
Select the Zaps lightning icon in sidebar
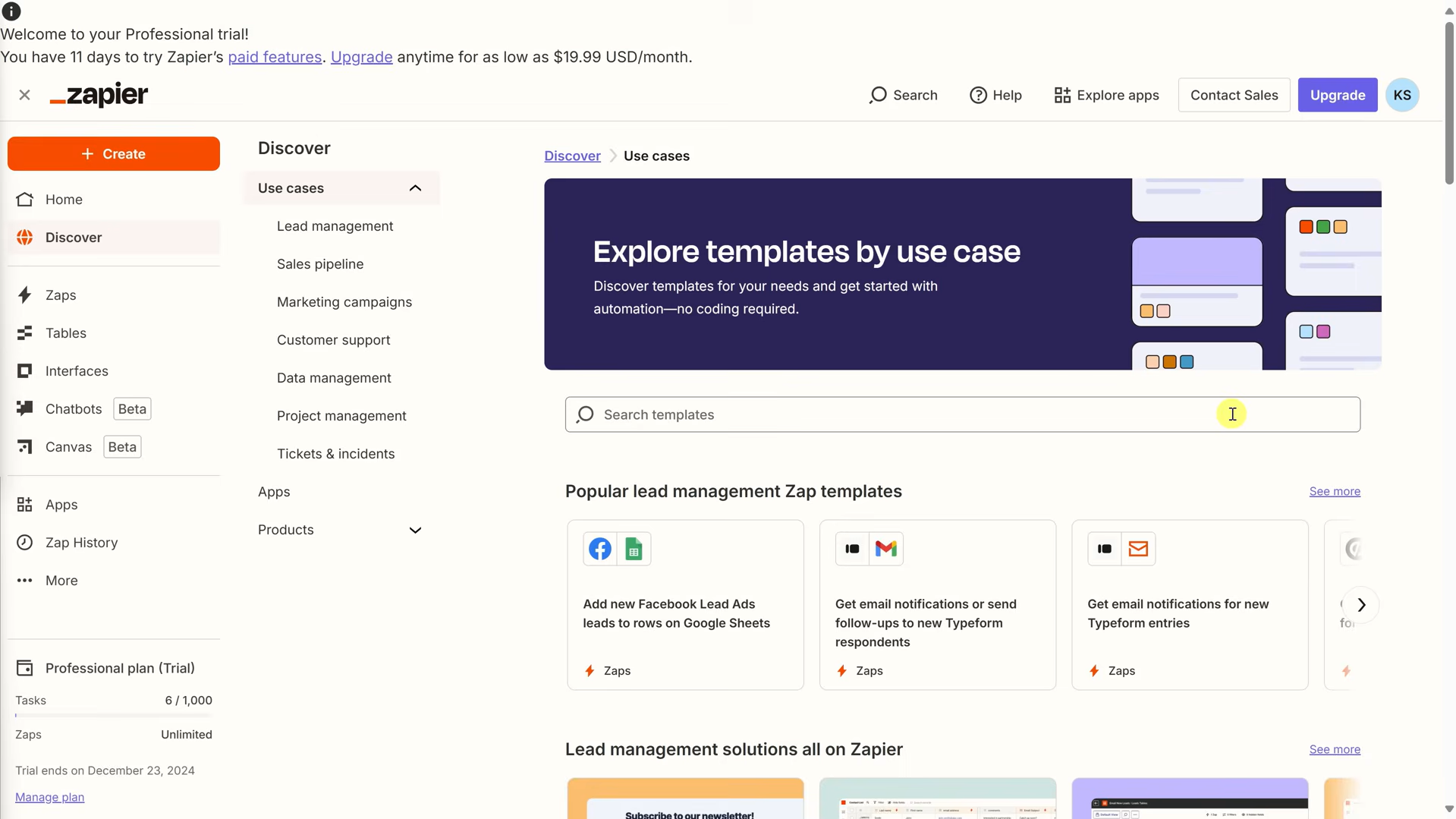point(25,295)
